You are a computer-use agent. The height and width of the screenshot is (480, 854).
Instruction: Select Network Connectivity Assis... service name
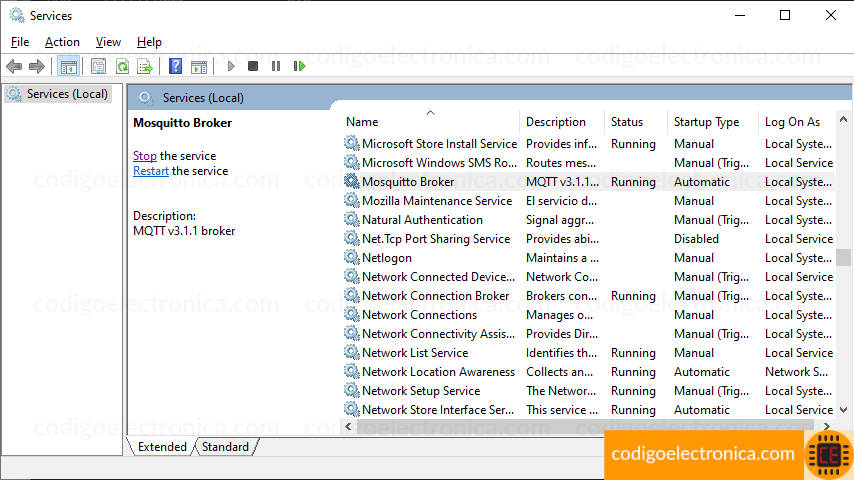[x=438, y=333]
